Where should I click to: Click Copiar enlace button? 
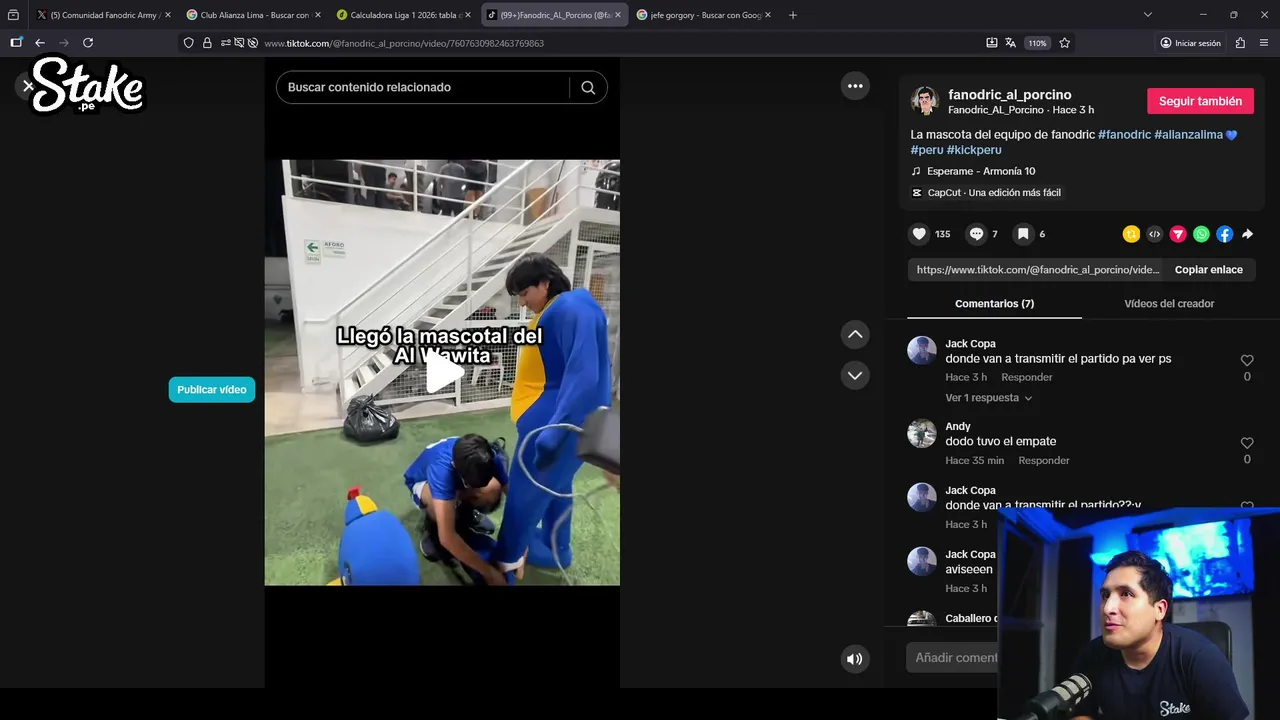[1209, 270]
